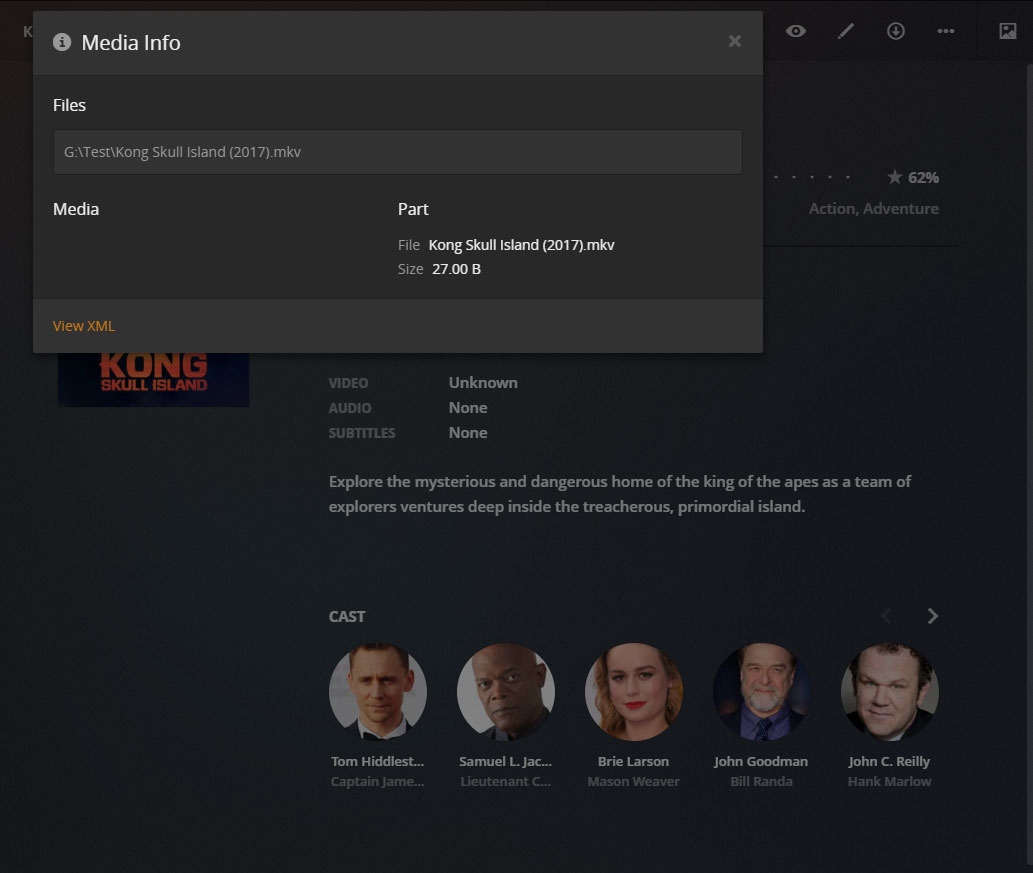Click the name Samuel L. Jac...
This screenshot has width=1033, height=873.
[x=505, y=761]
